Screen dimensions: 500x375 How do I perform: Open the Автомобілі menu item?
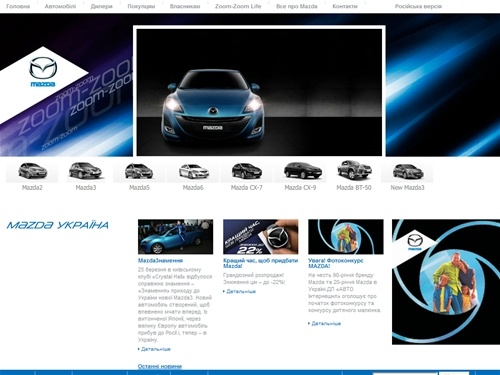(60, 6)
